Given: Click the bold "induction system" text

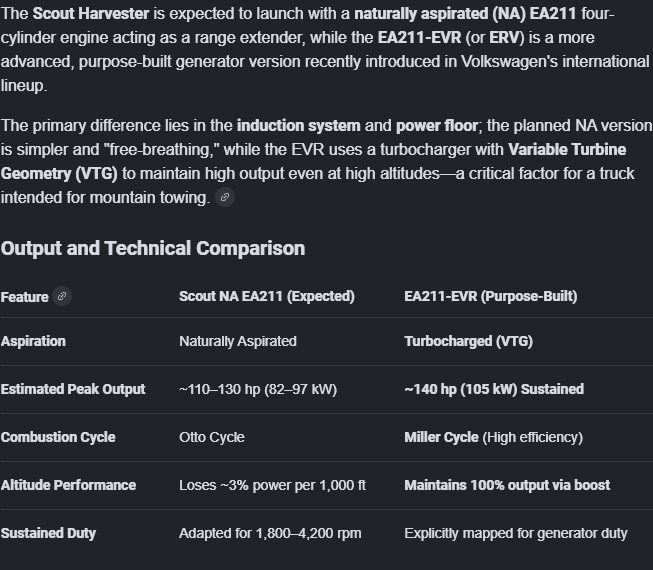Looking at the screenshot, I should (x=298, y=126).
